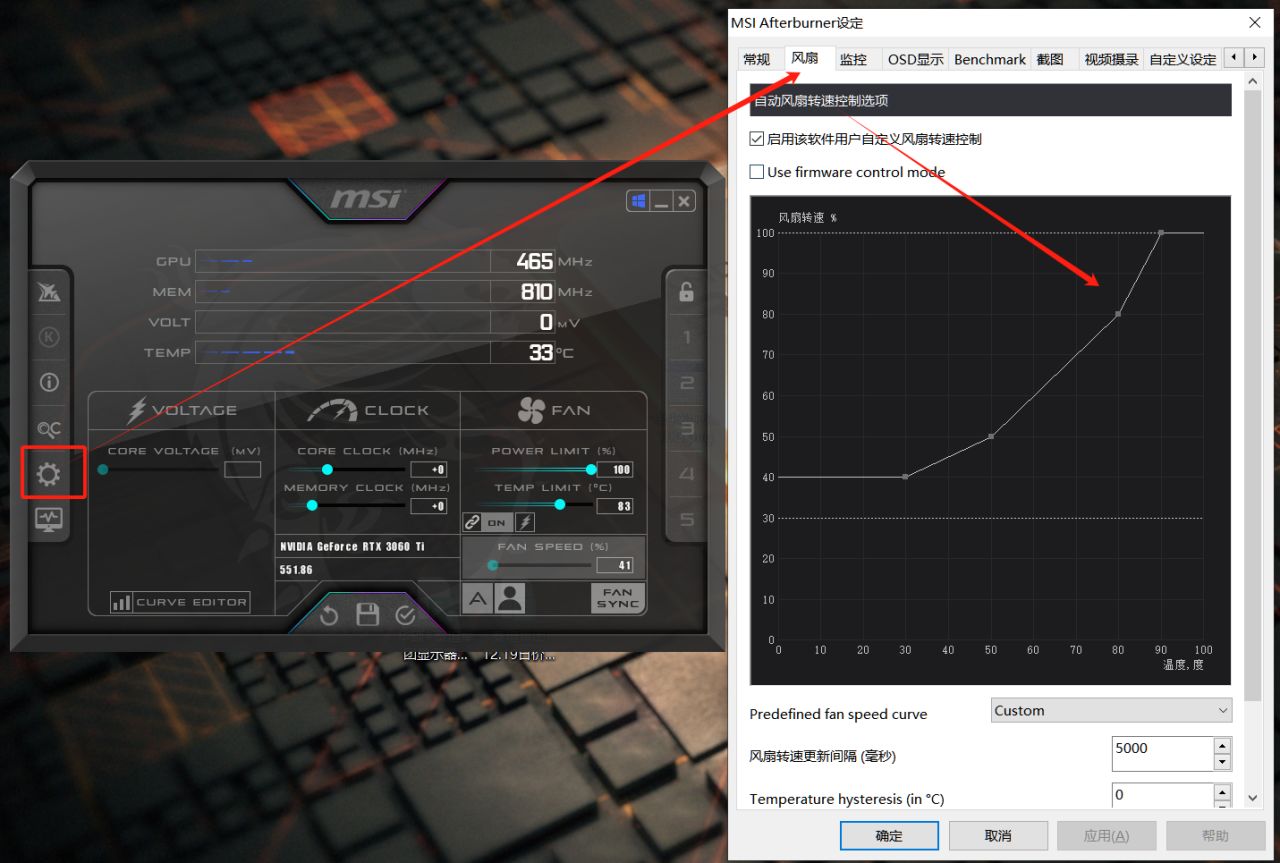Open the 监控 tab

tap(853, 59)
